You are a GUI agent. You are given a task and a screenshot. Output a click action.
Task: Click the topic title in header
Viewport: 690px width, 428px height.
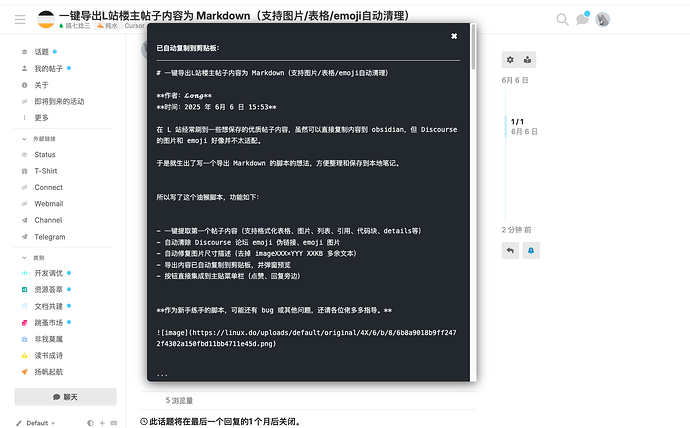235,15
